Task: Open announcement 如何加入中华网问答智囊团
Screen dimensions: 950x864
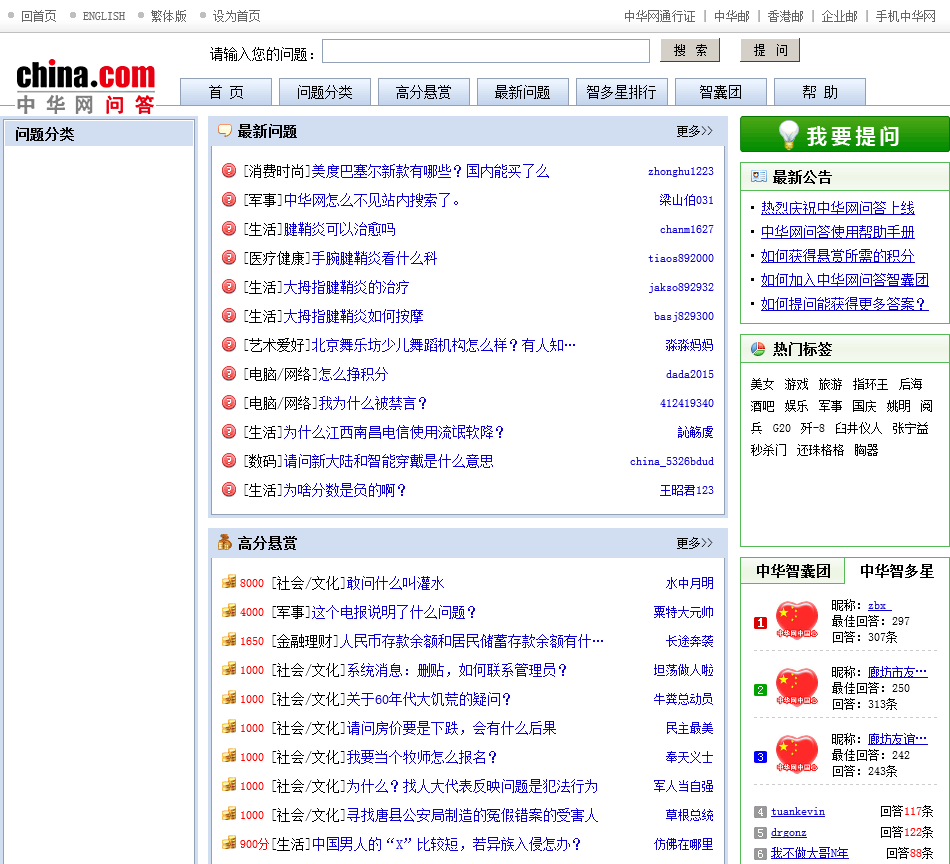Action: 845,280
